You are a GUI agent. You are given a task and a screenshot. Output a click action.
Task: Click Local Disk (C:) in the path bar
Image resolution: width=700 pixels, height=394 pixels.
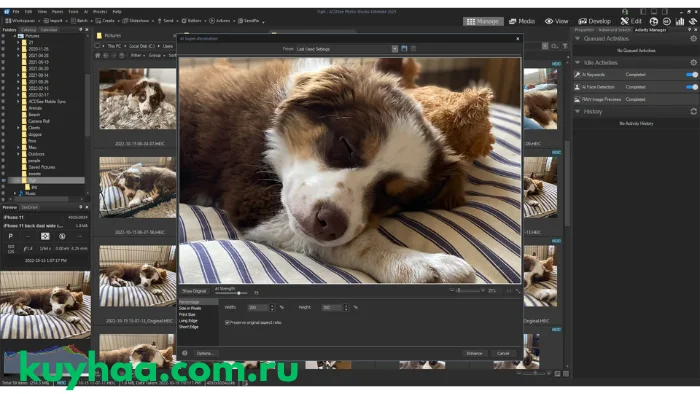click(x=142, y=46)
